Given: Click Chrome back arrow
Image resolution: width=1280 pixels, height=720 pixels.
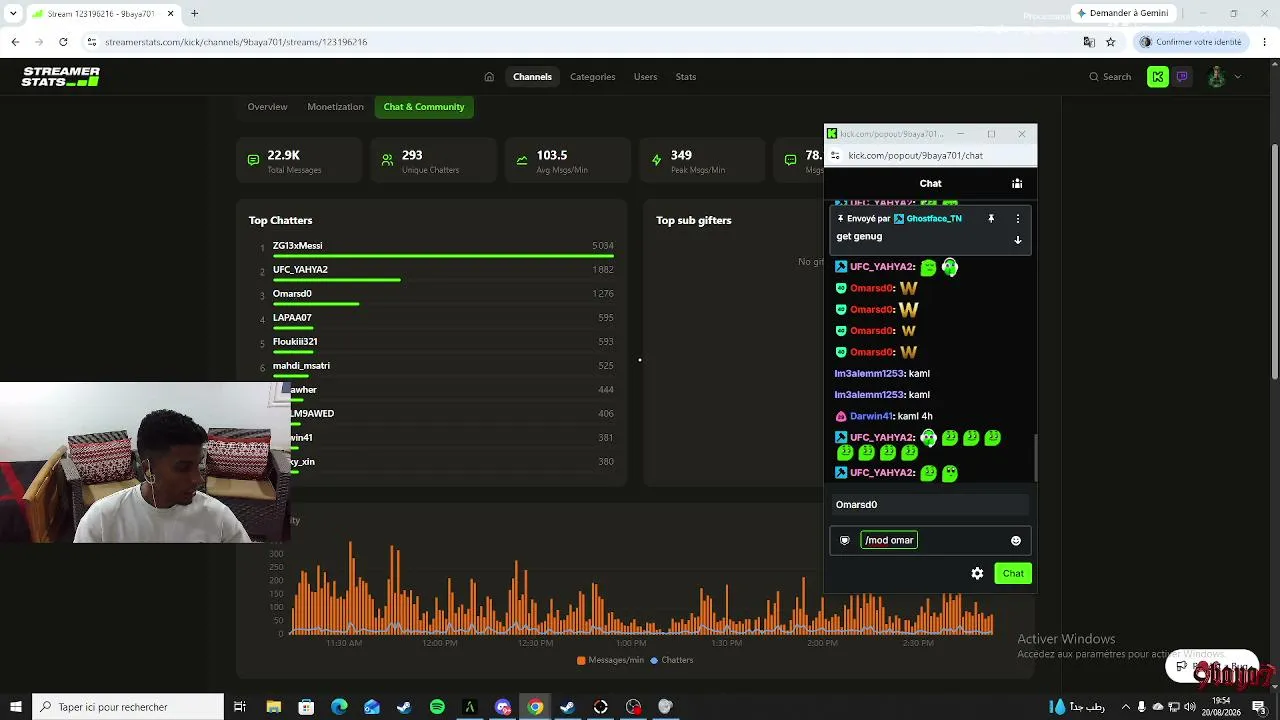Looking at the screenshot, I should coord(15,42).
